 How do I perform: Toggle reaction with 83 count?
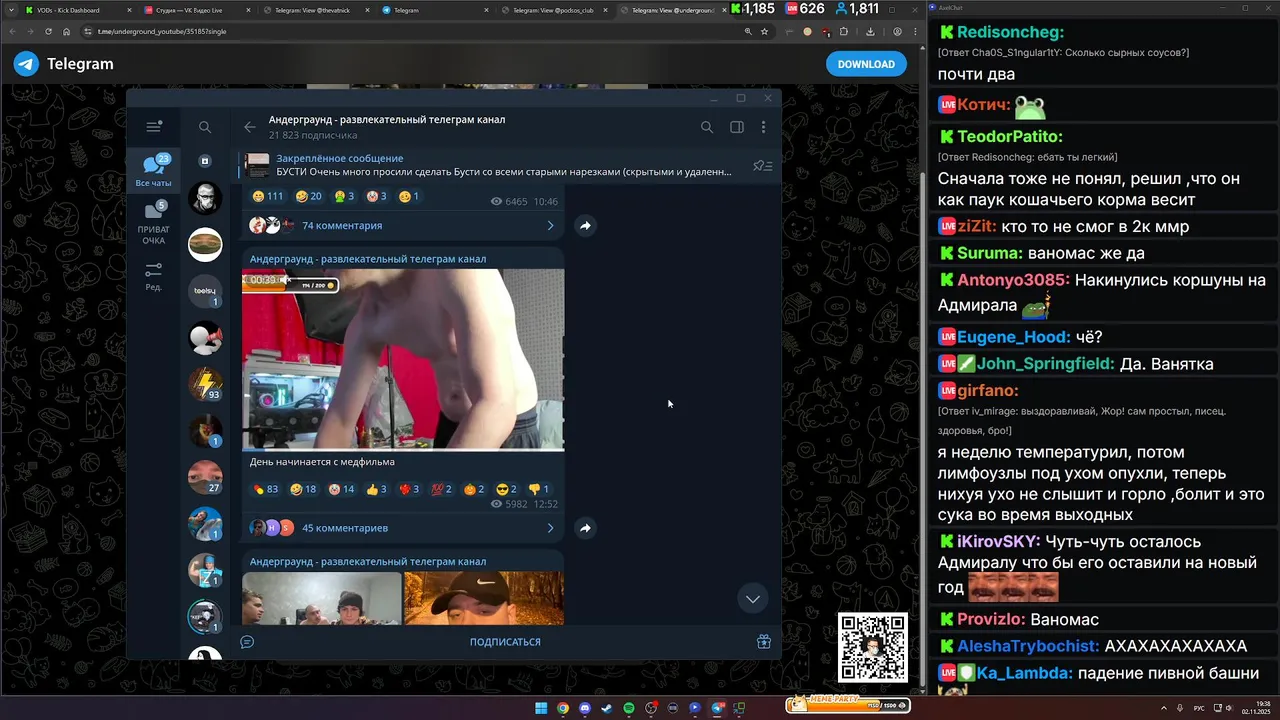(265, 489)
